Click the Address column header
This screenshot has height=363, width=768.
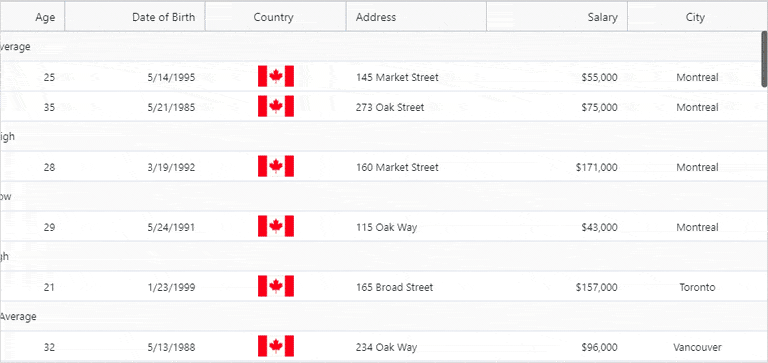tap(416, 17)
